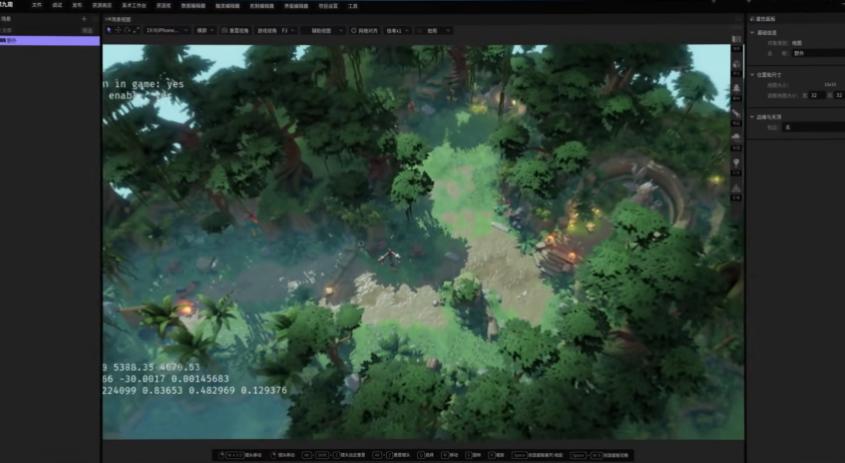
Task: Select the diagonal slope brush tool icon
Action: pyautogui.click(x=736, y=115)
